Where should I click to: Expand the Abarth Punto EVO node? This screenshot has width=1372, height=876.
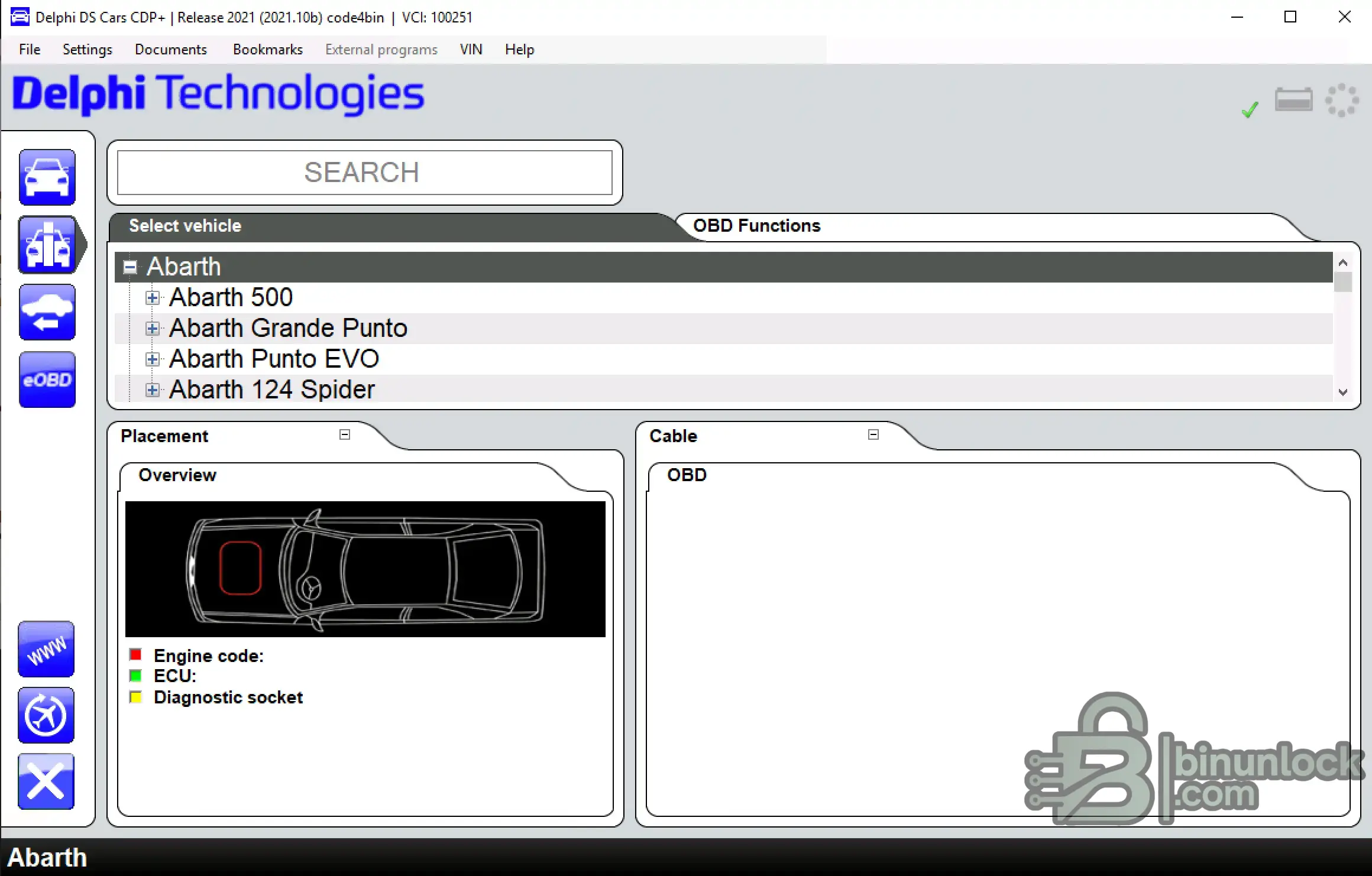[153, 359]
